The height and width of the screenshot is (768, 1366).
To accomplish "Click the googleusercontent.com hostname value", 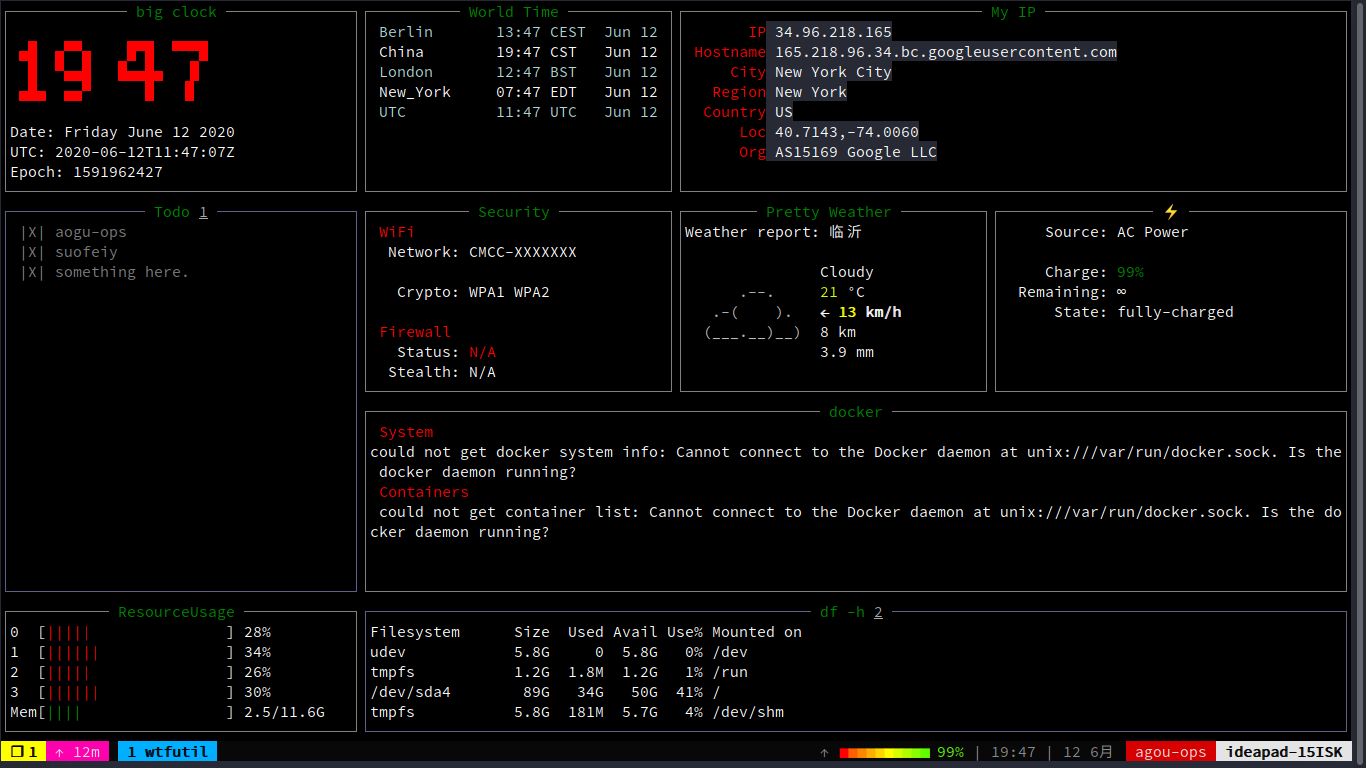I will coord(946,52).
